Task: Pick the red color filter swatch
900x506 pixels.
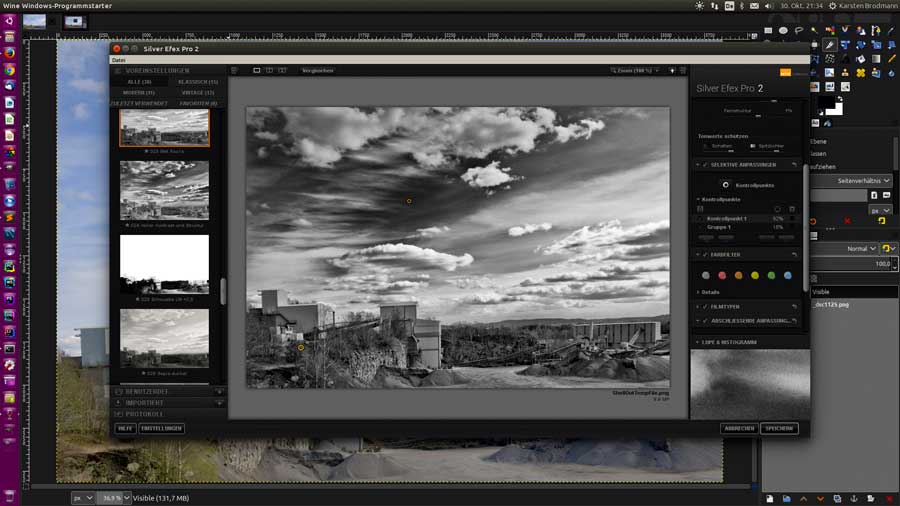Action: (x=722, y=275)
